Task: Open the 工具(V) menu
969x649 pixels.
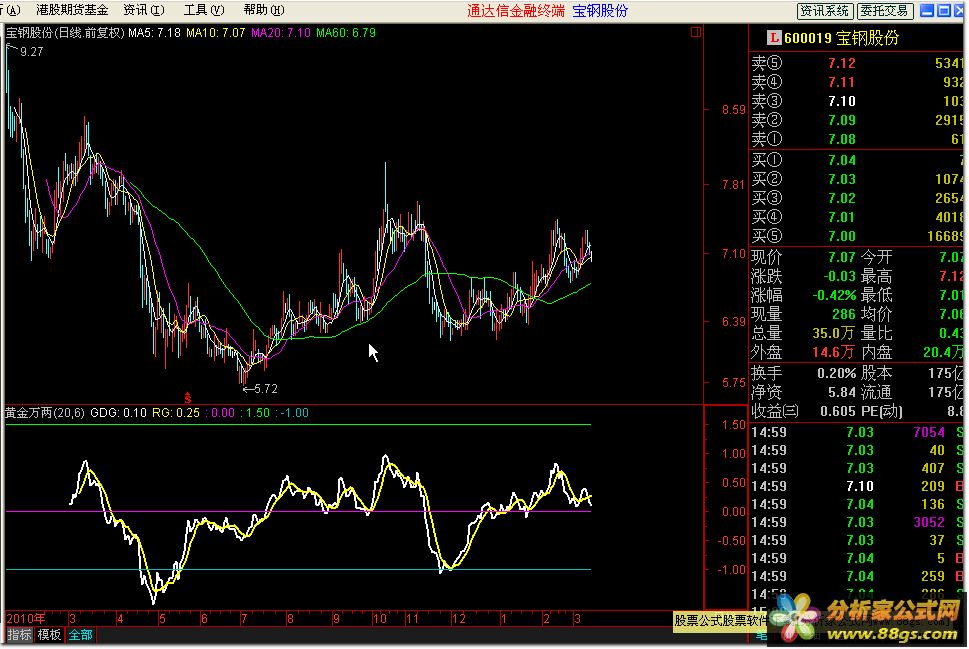Action: [x=204, y=10]
